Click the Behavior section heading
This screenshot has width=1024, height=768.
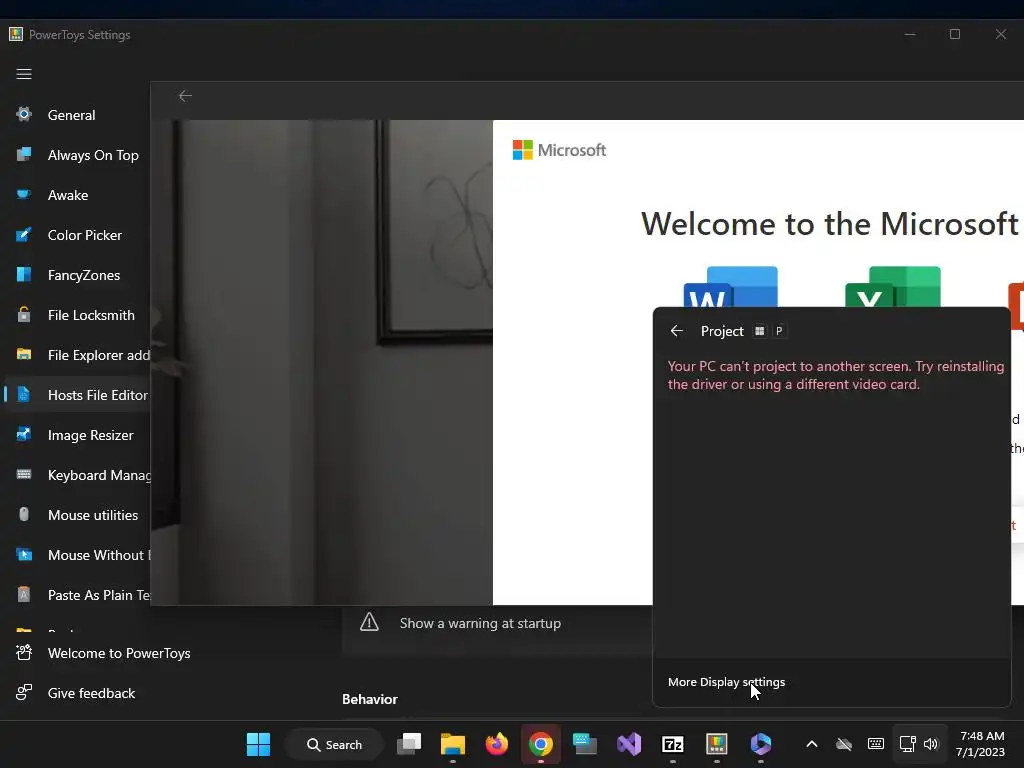click(x=370, y=699)
